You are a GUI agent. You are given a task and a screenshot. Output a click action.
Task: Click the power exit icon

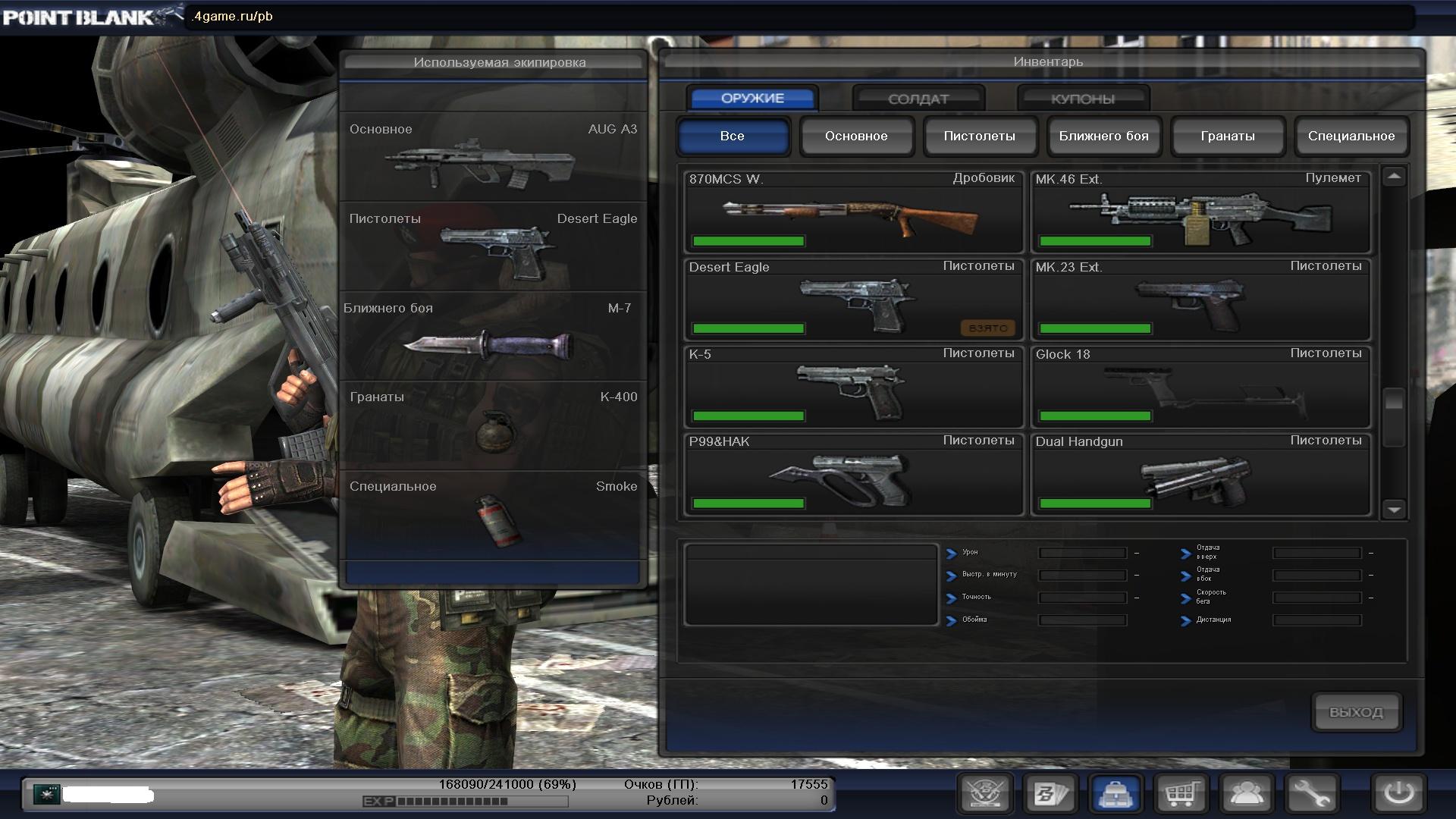[x=1398, y=794]
